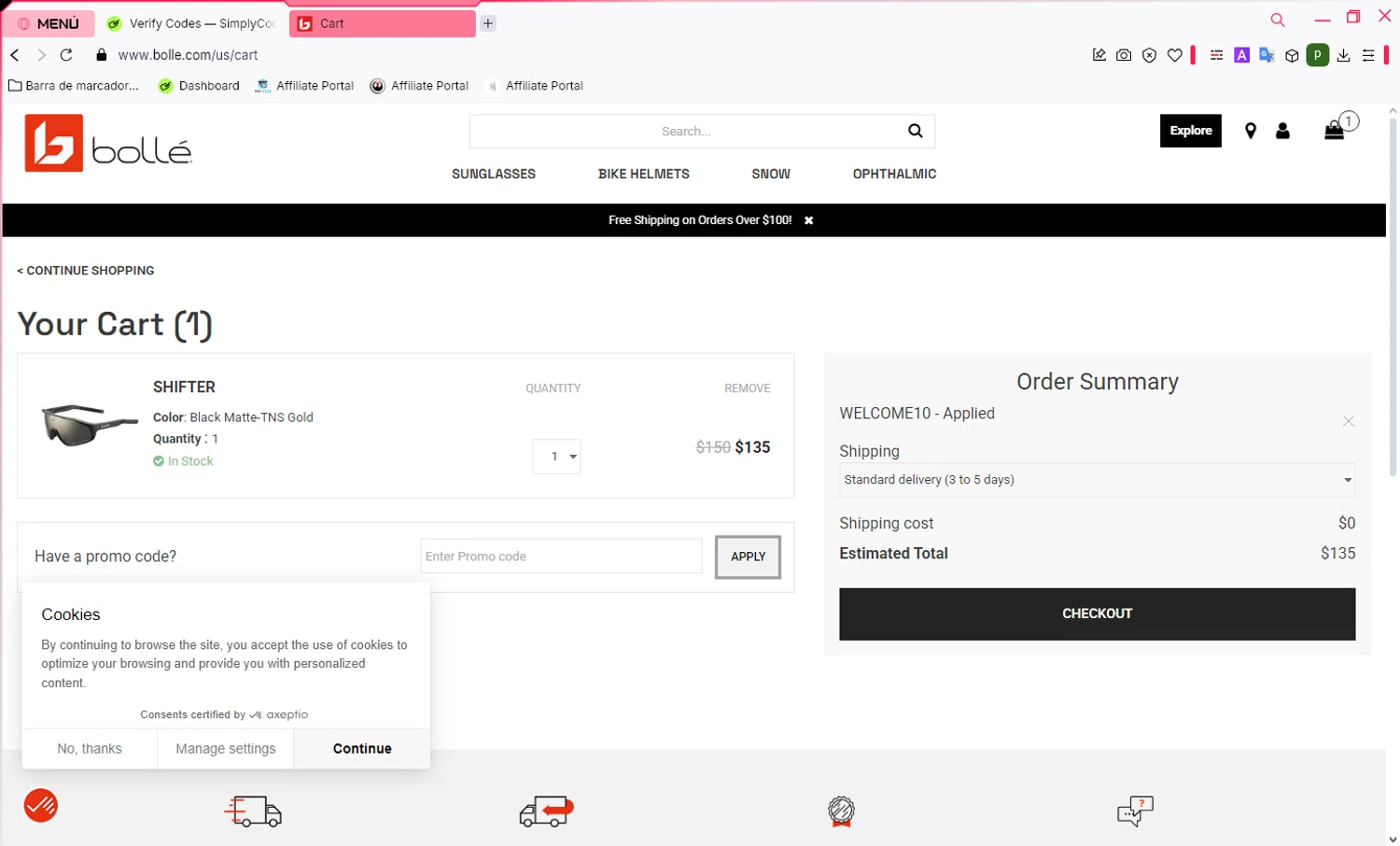Screen dimensions: 1400x846
Task: Reload the page with refresh icon
Action: (66, 55)
